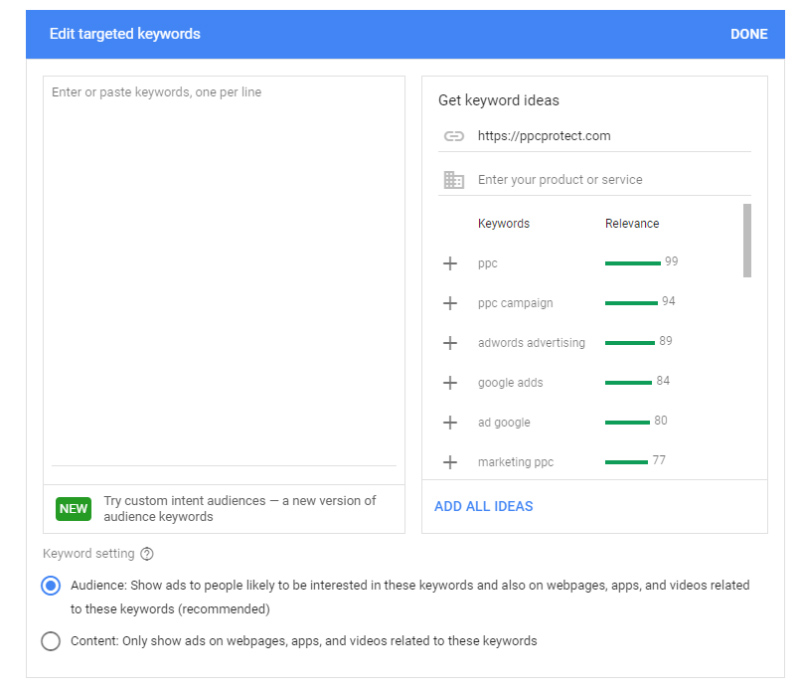Click the building icon beside product field
The height and width of the screenshot is (687, 800).
click(x=454, y=180)
